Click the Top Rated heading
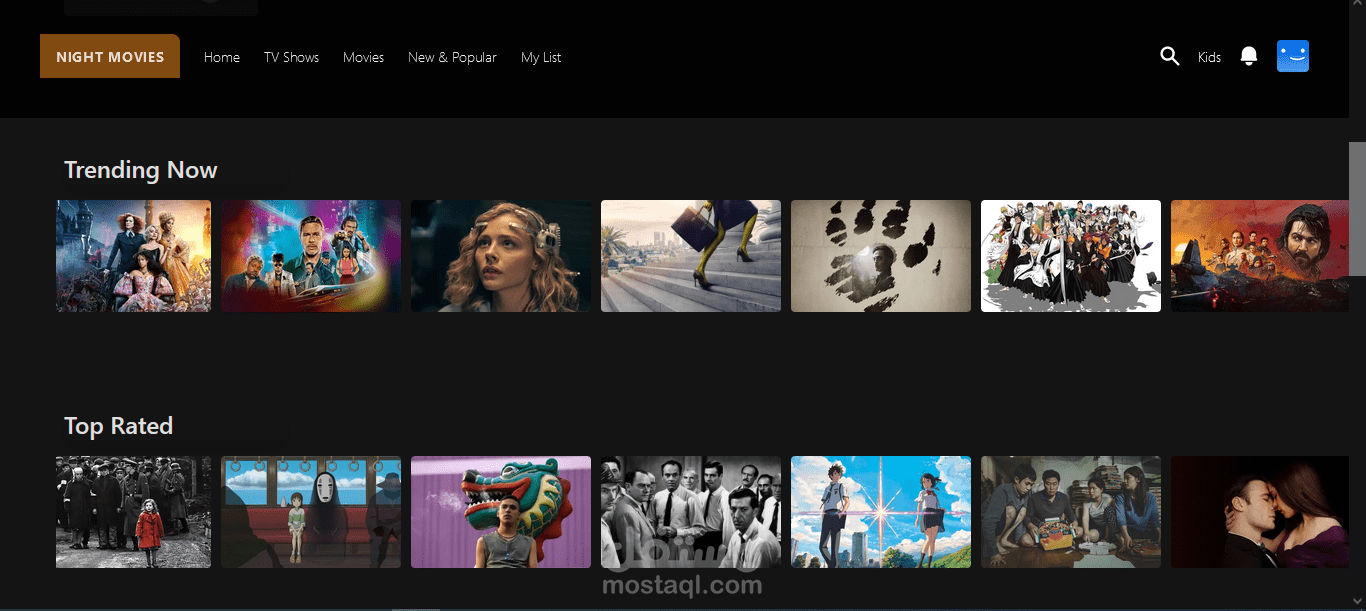The image size is (1366, 611). [119, 426]
